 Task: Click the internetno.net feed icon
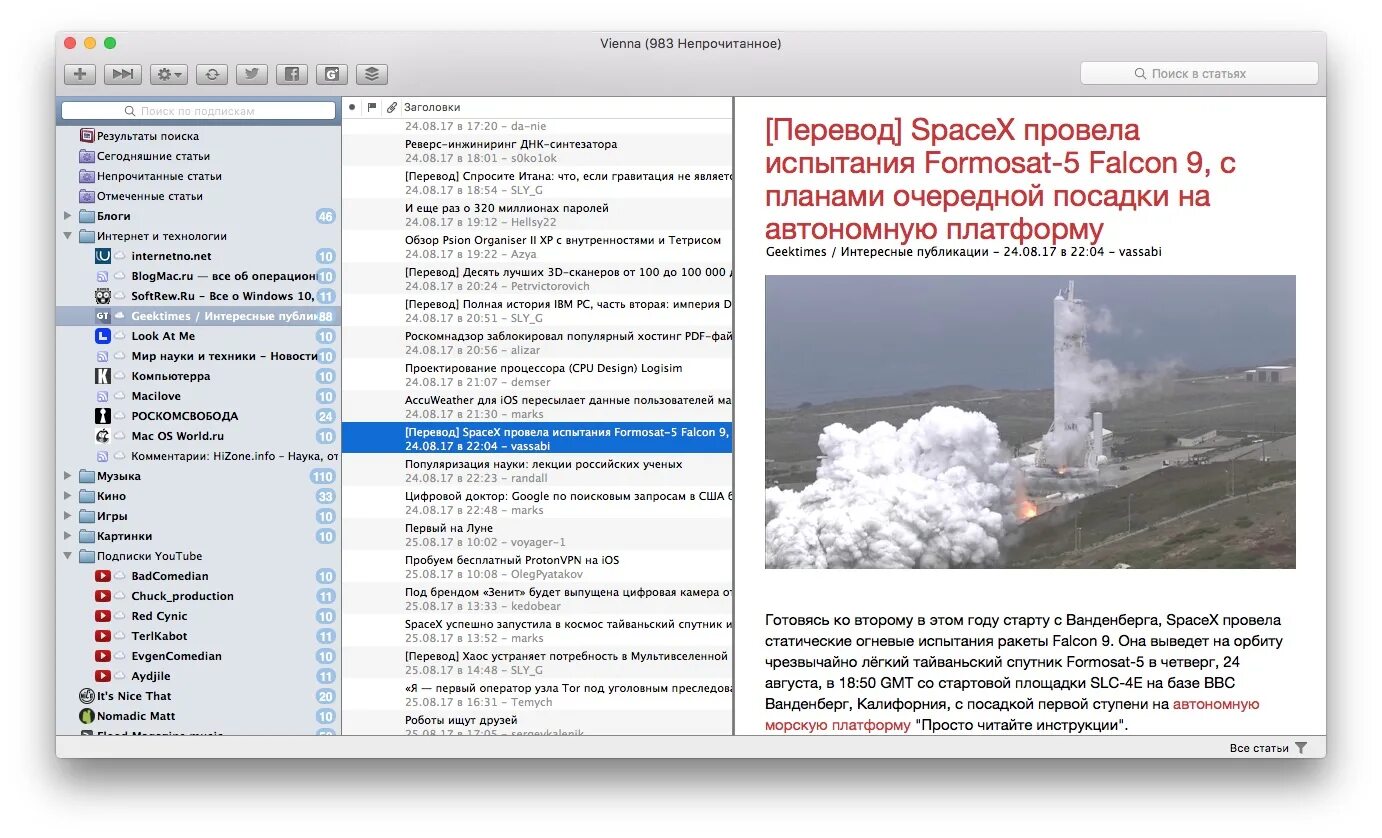tap(102, 256)
